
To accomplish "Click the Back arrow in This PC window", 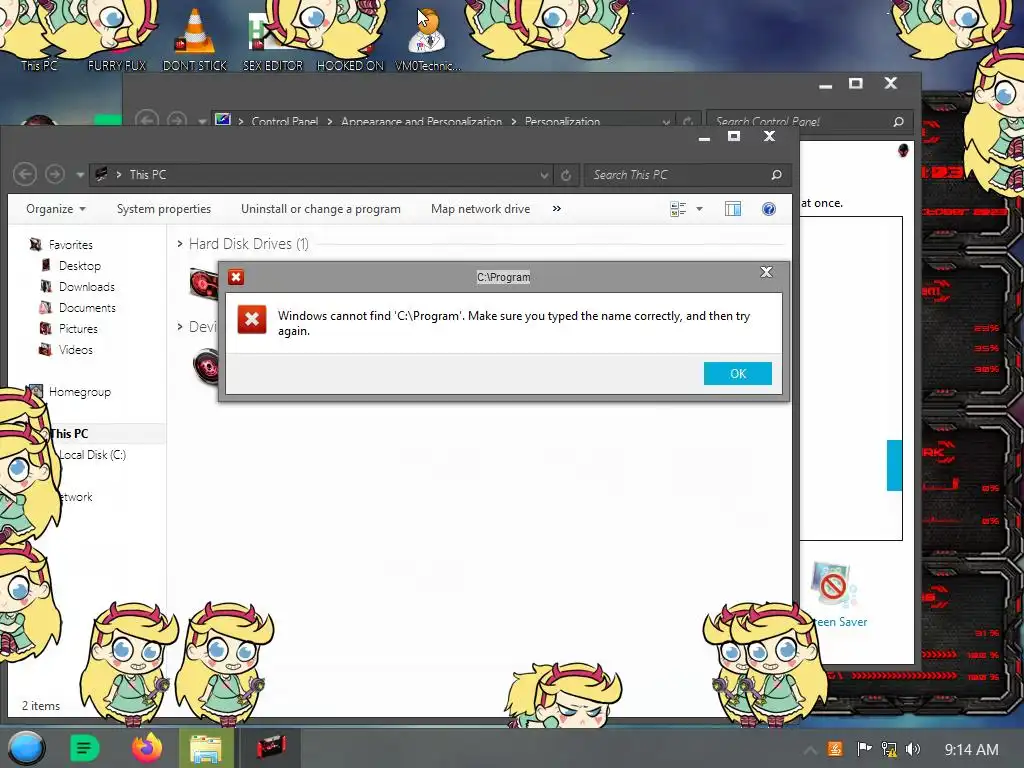I will click(x=24, y=174).
